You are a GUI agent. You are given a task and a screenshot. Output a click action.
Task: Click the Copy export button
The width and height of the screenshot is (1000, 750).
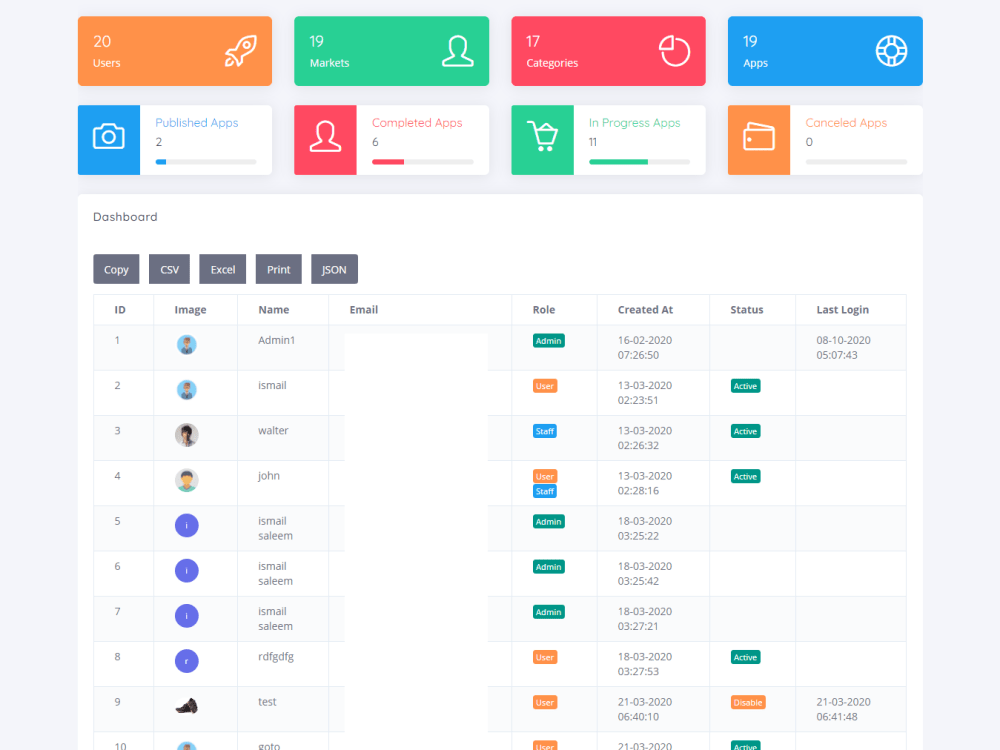pyautogui.click(x=116, y=269)
